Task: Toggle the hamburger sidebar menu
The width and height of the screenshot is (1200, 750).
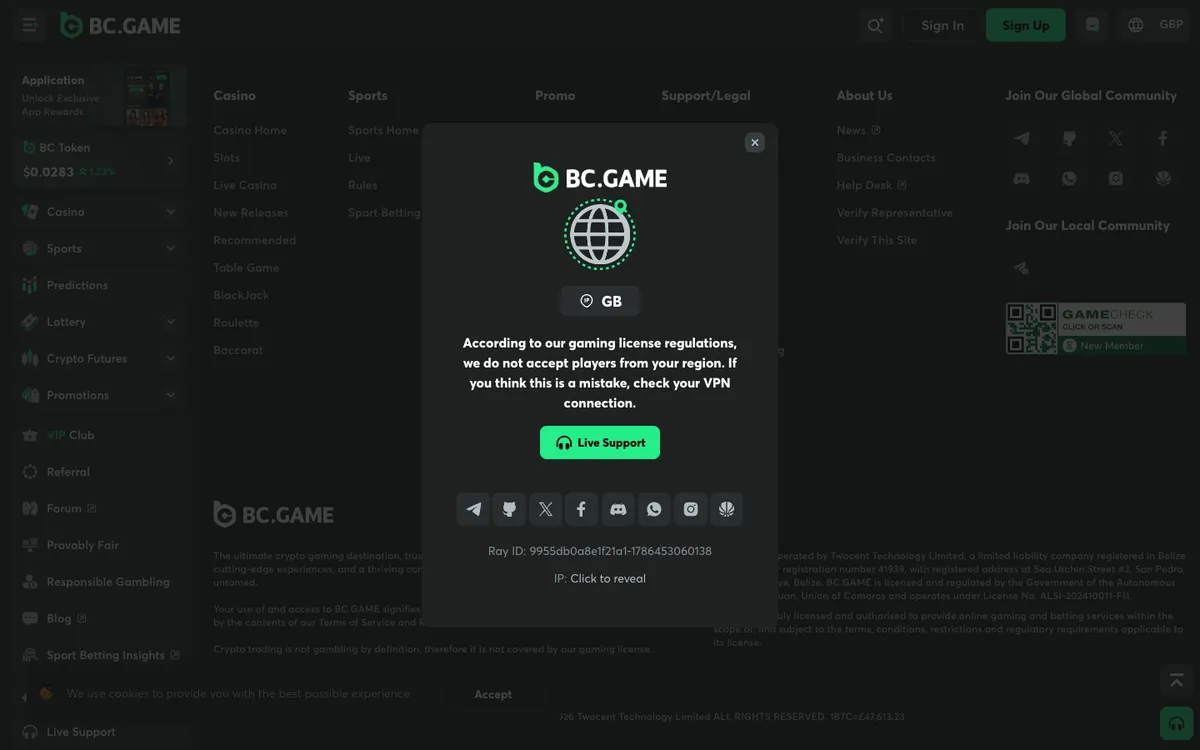Action: pos(30,25)
